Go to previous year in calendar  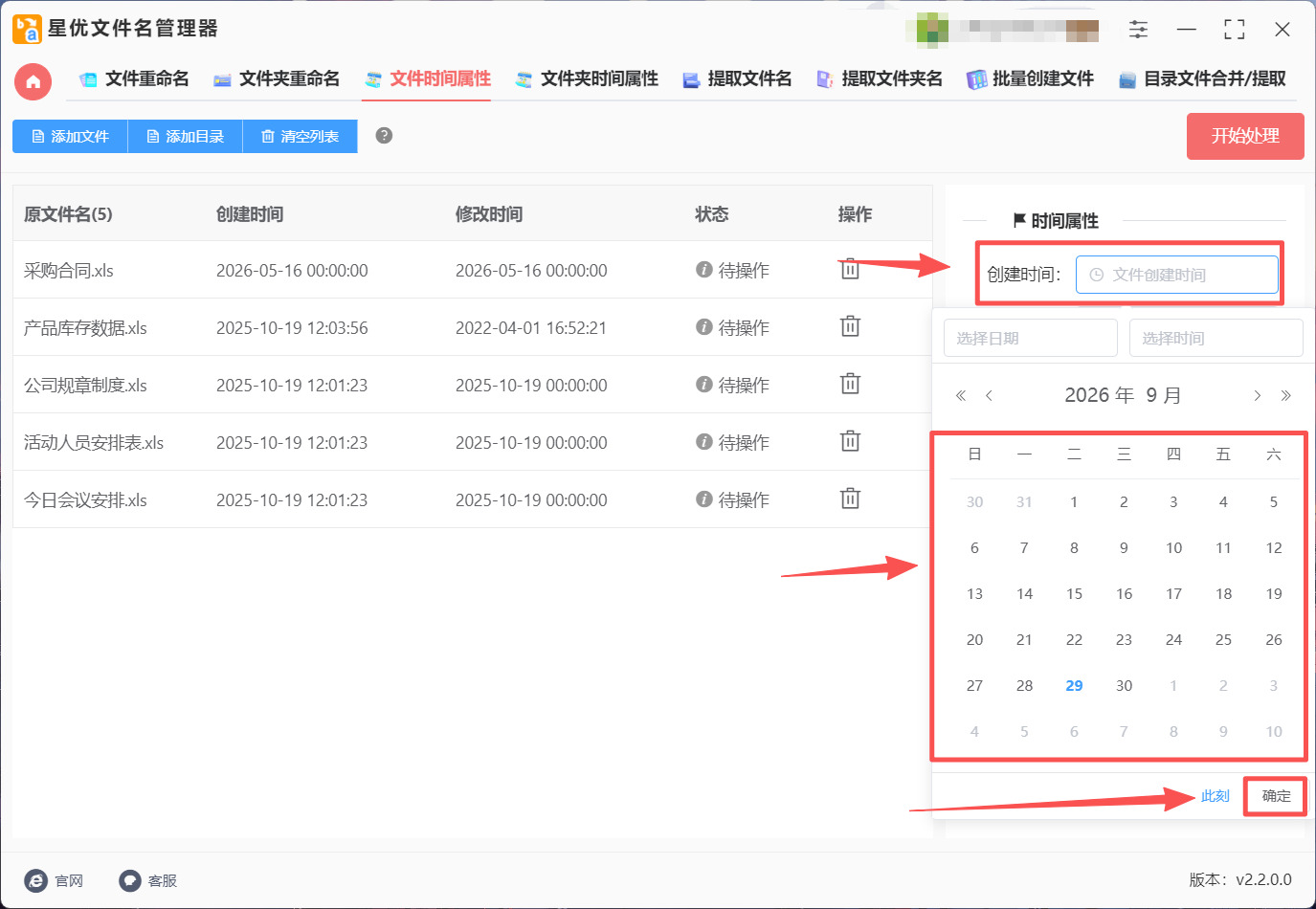[961, 395]
